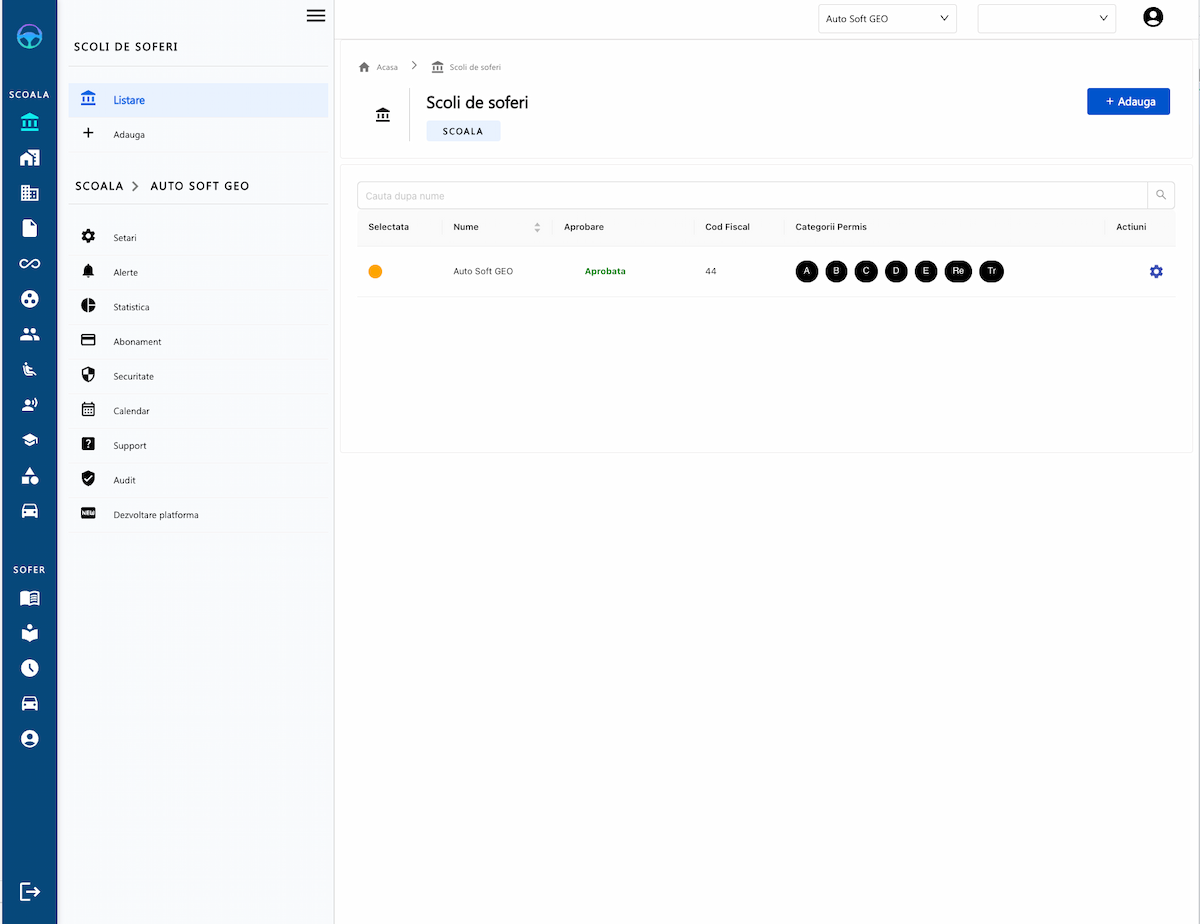Open the empty dropdown in top bar
The image size is (1200, 924).
[1046, 19]
